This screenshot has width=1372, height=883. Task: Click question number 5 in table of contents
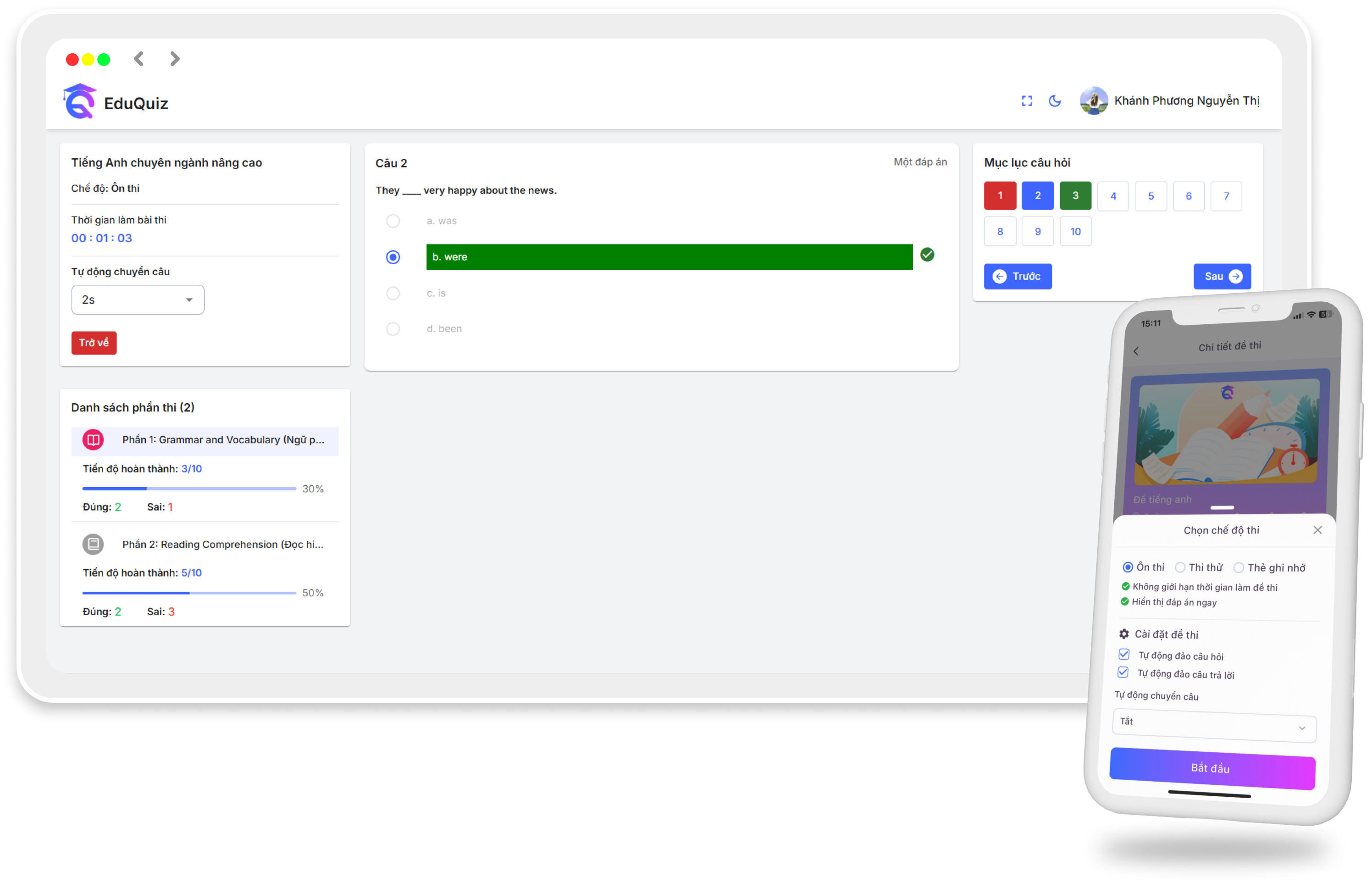coord(1151,196)
